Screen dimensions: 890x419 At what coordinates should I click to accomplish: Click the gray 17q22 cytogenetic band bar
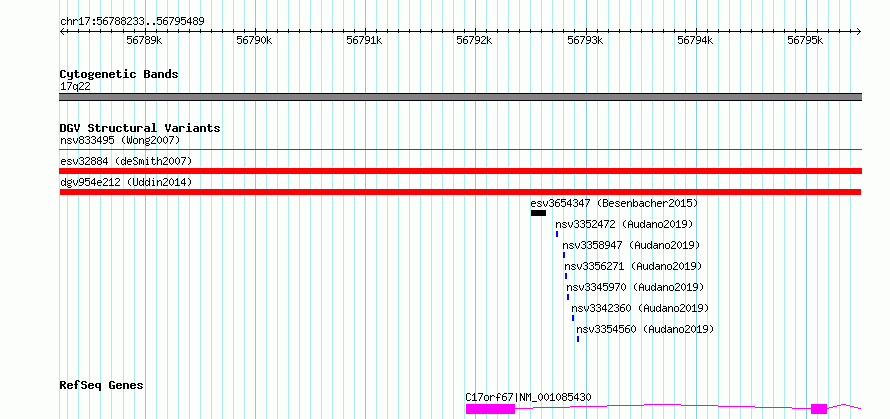pyautogui.click(x=461, y=97)
